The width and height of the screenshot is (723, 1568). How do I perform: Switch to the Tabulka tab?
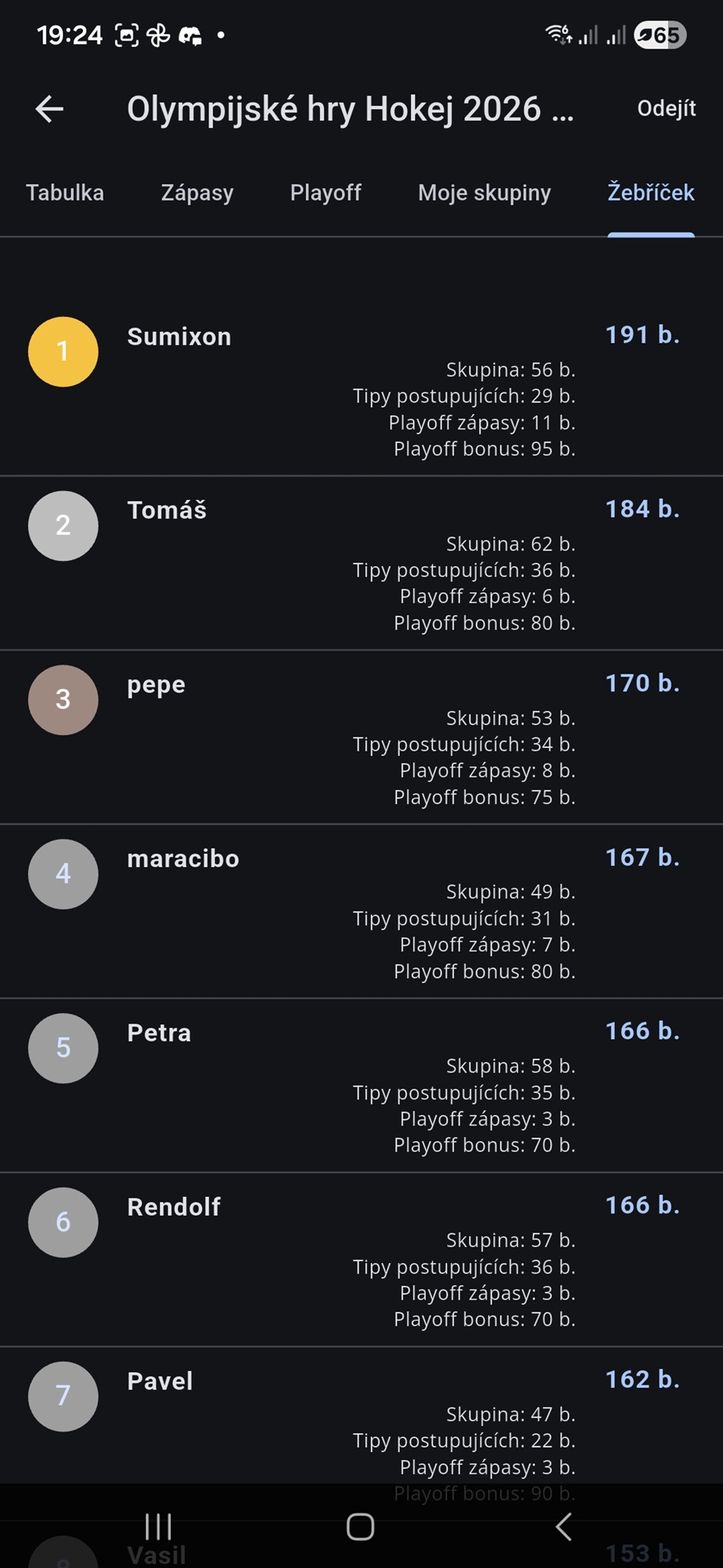click(65, 193)
